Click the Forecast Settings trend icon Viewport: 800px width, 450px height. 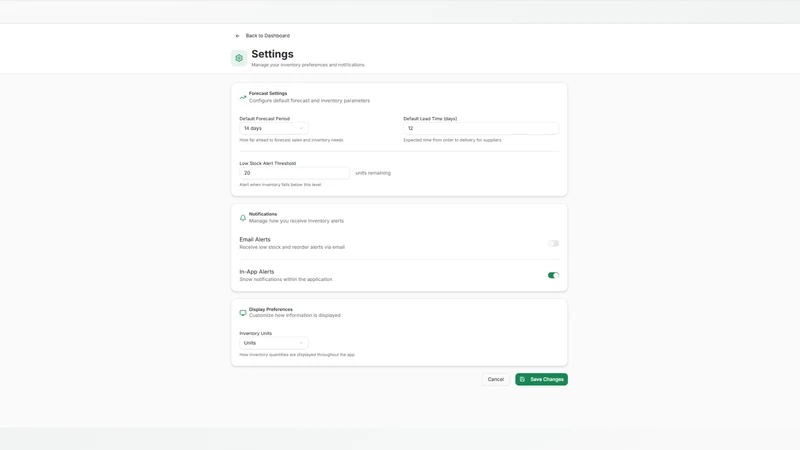click(243, 97)
